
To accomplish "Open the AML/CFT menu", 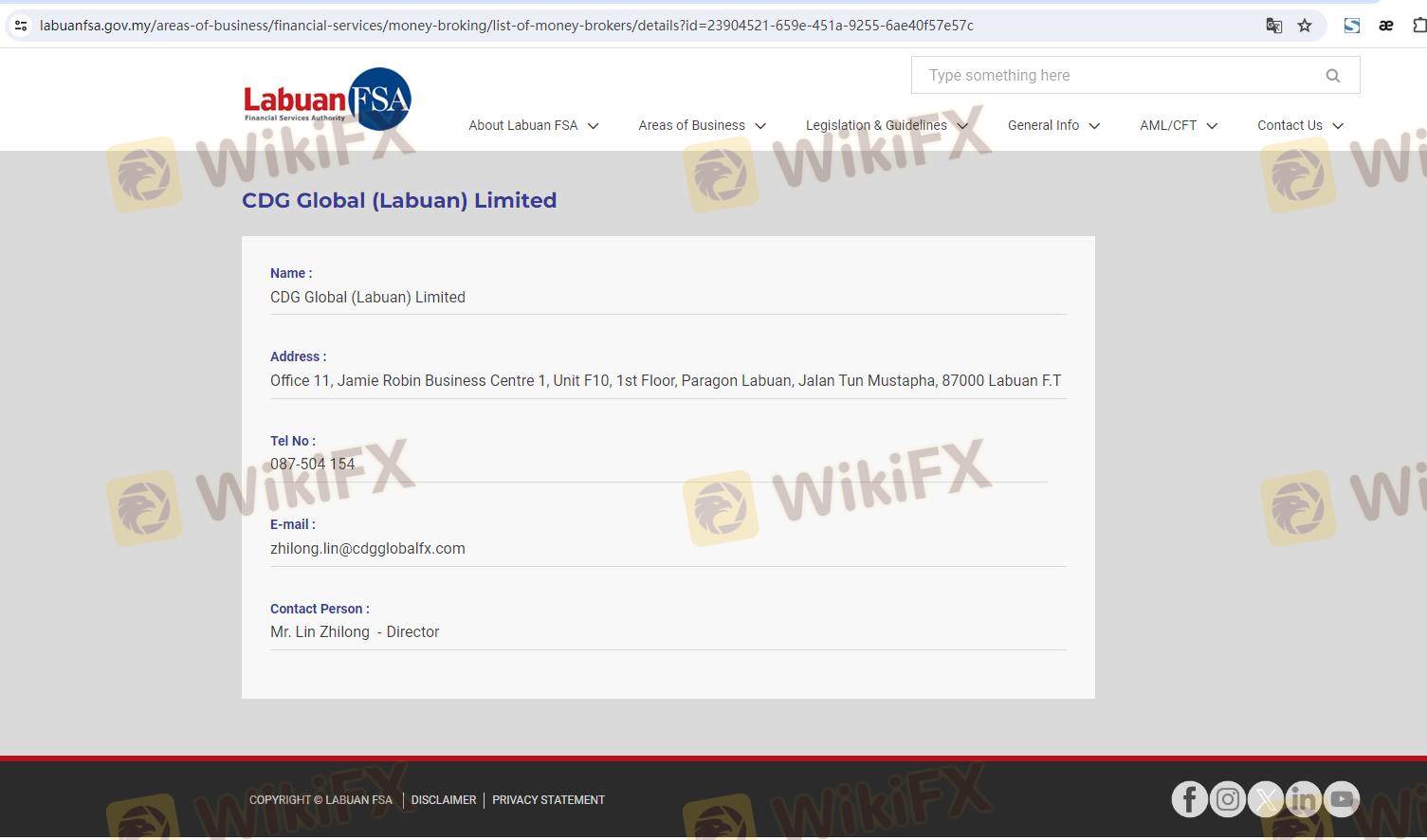I will click(1178, 125).
